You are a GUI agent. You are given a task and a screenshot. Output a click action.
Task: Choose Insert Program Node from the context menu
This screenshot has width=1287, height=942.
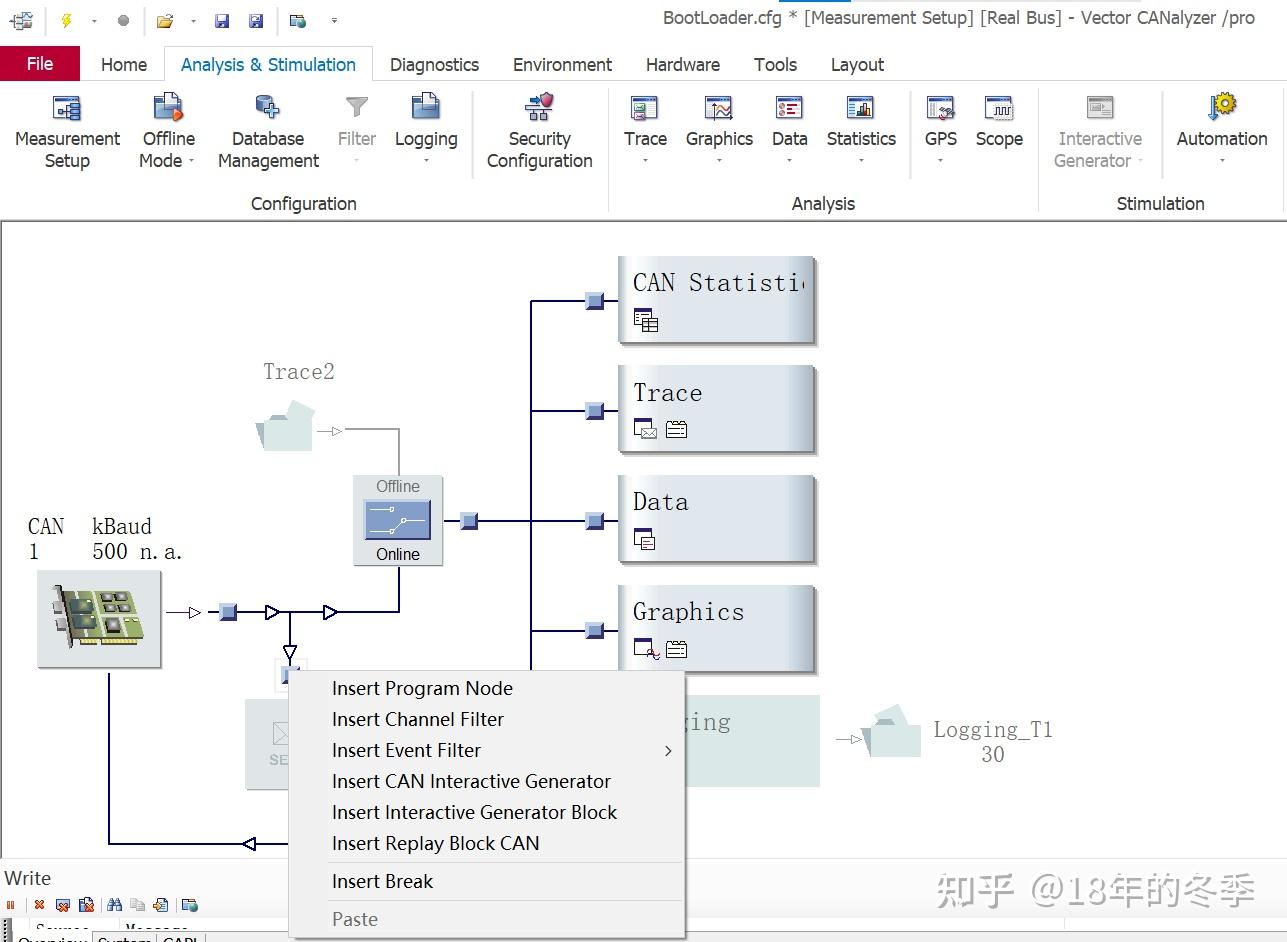(422, 688)
